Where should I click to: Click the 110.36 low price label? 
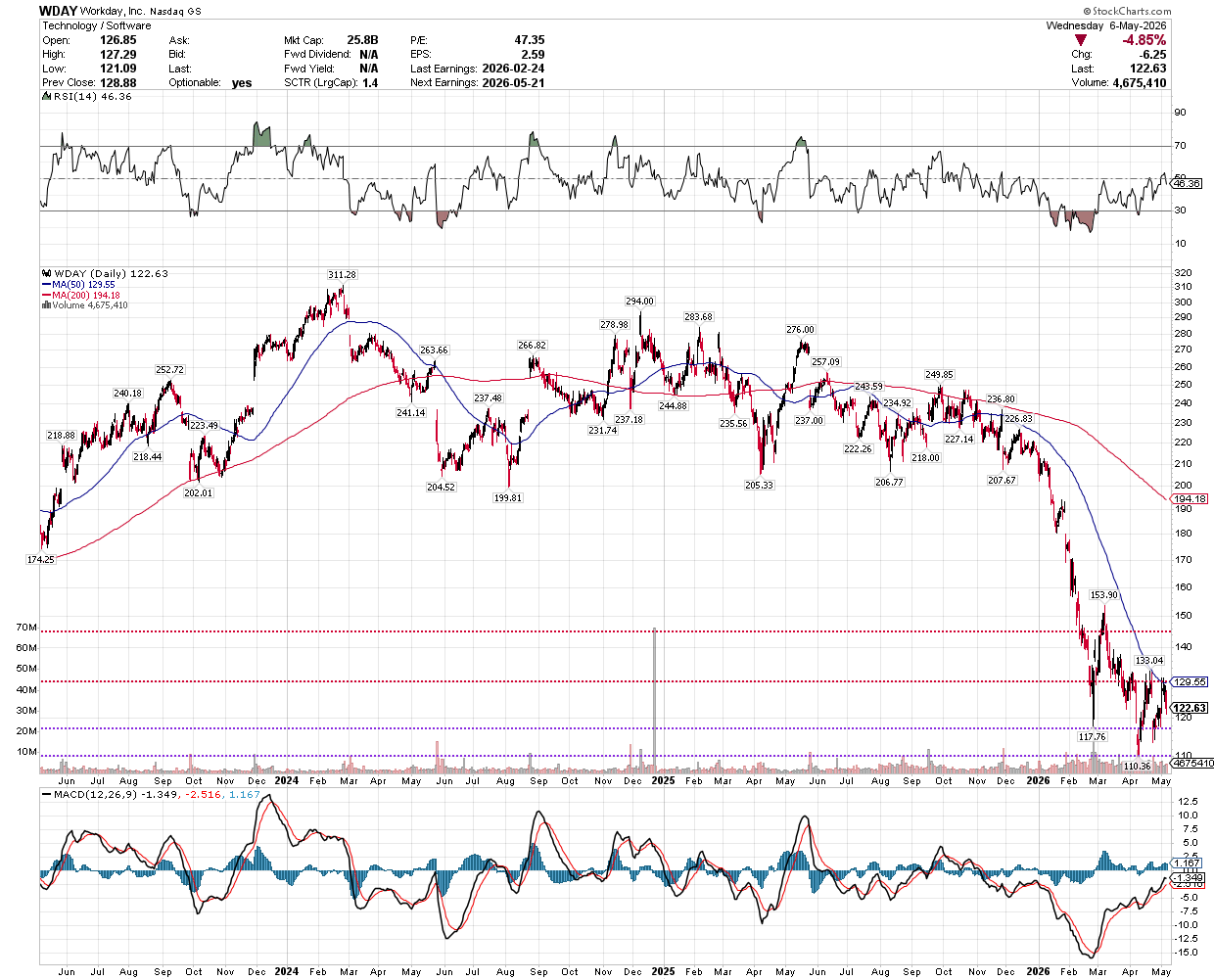(x=1137, y=767)
